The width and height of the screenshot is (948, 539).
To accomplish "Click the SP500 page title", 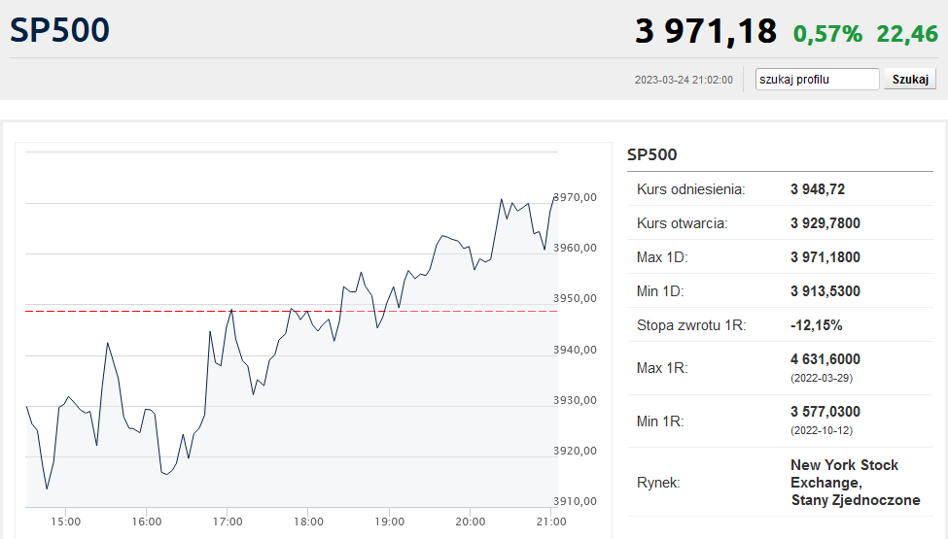I will tap(59, 30).
